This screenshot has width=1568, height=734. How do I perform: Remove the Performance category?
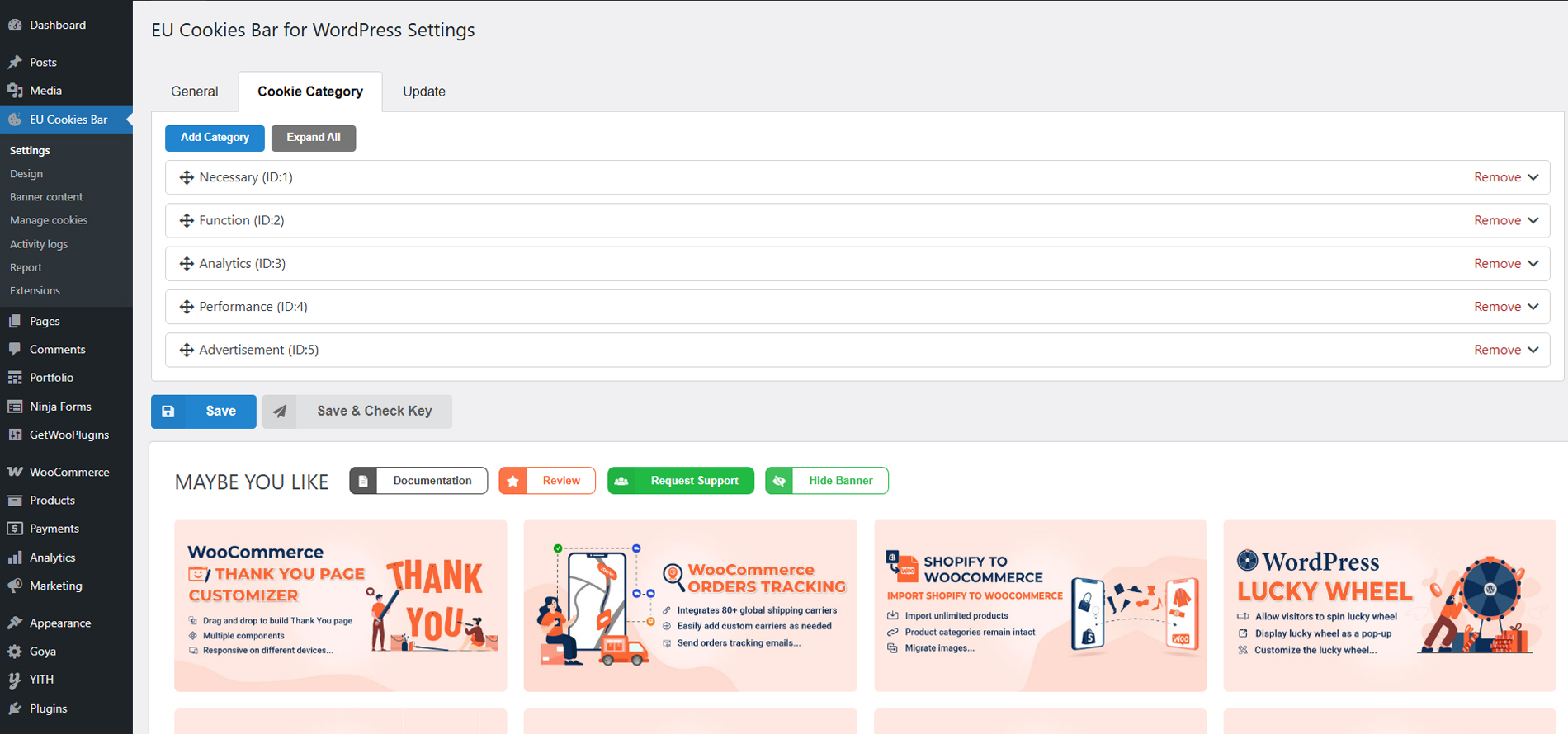coord(1497,307)
